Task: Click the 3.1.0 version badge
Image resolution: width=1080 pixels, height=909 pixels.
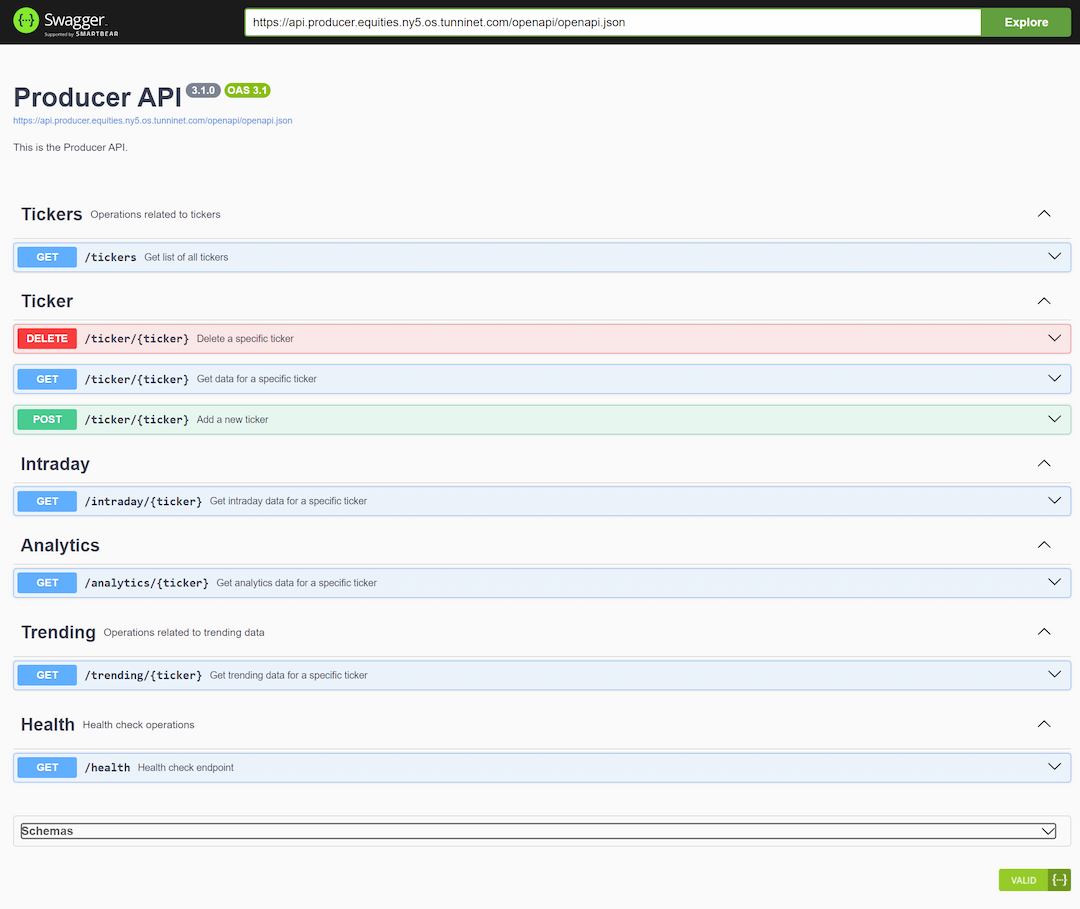Action: [x=202, y=90]
